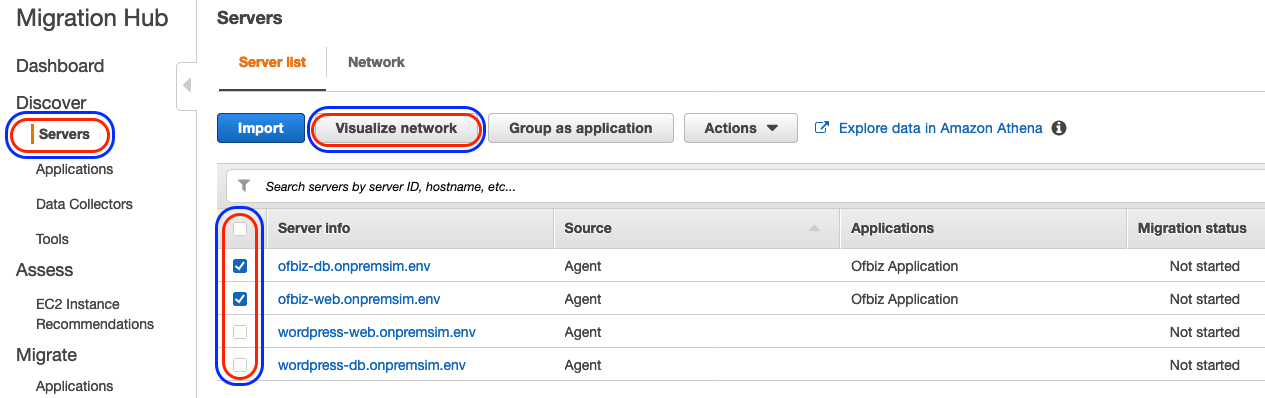Click the Visualize network button
The height and width of the screenshot is (398, 1265).
click(x=396, y=128)
